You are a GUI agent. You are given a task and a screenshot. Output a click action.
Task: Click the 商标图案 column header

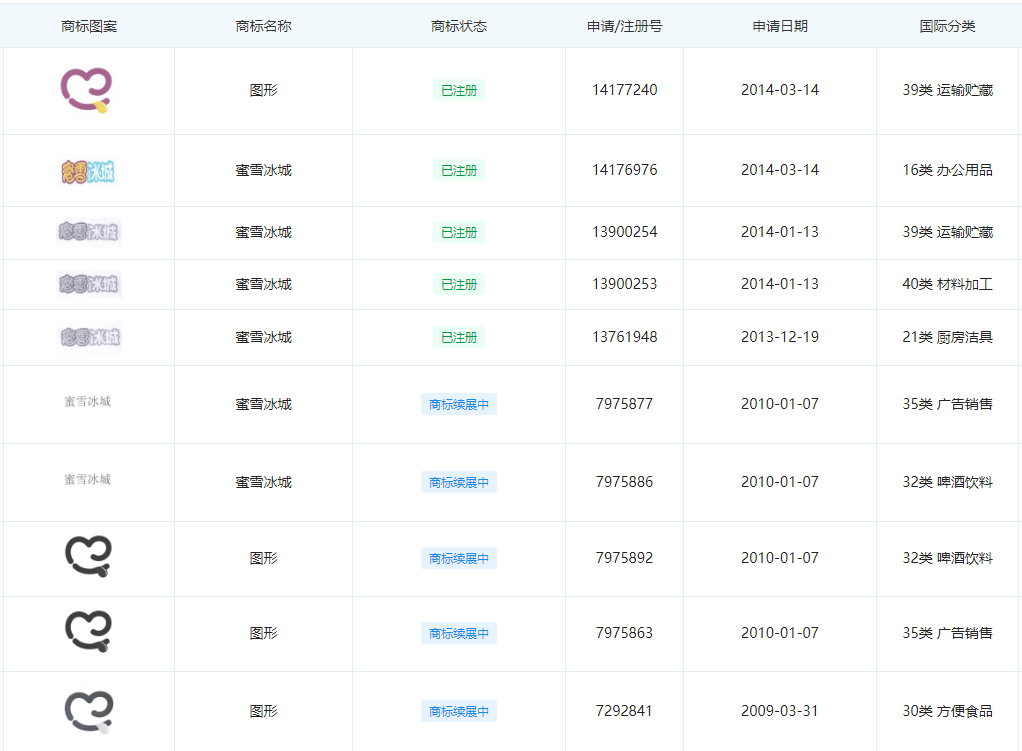pyautogui.click(x=88, y=26)
